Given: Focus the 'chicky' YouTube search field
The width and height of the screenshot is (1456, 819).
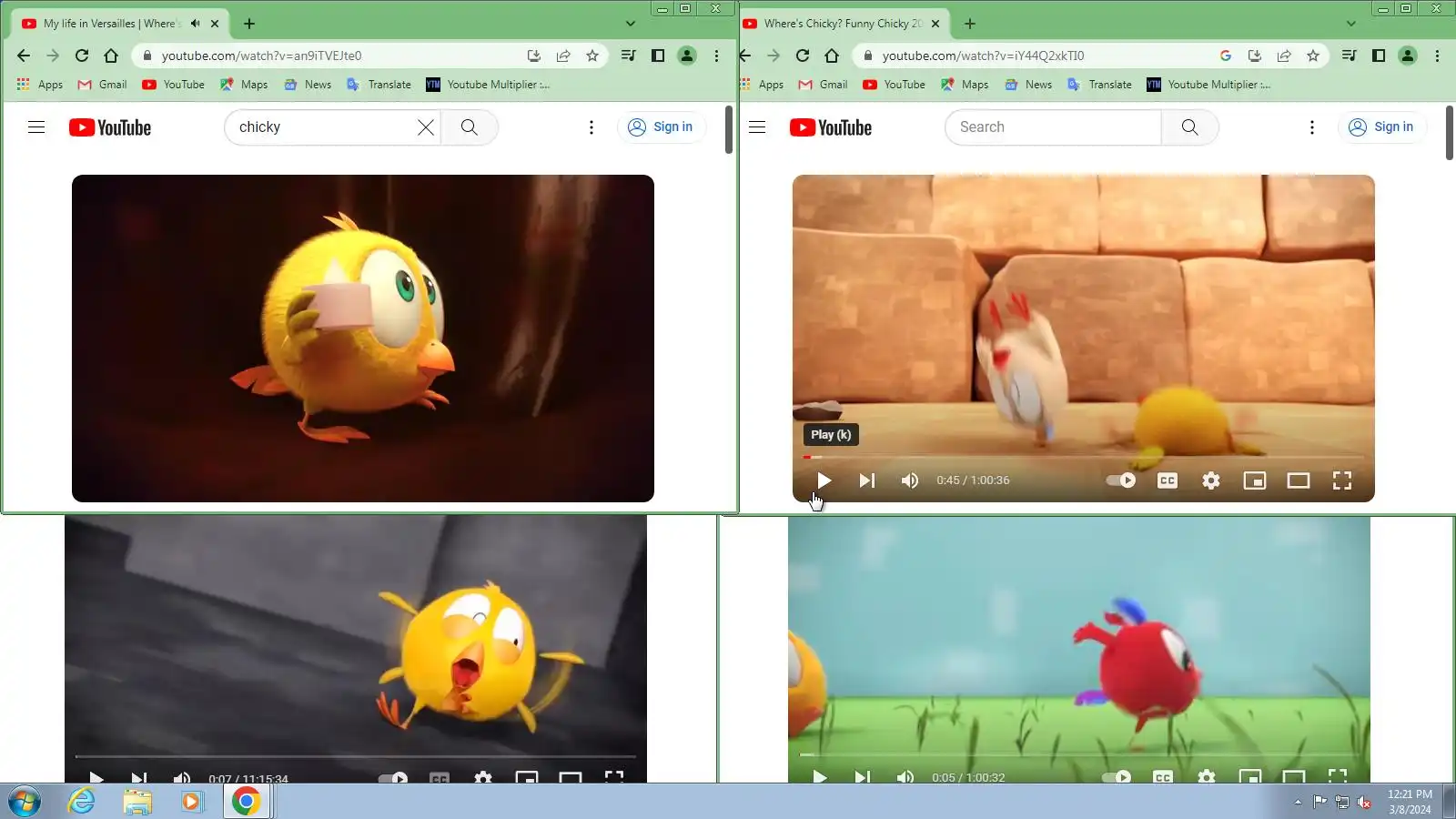Looking at the screenshot, I should 323,127.
